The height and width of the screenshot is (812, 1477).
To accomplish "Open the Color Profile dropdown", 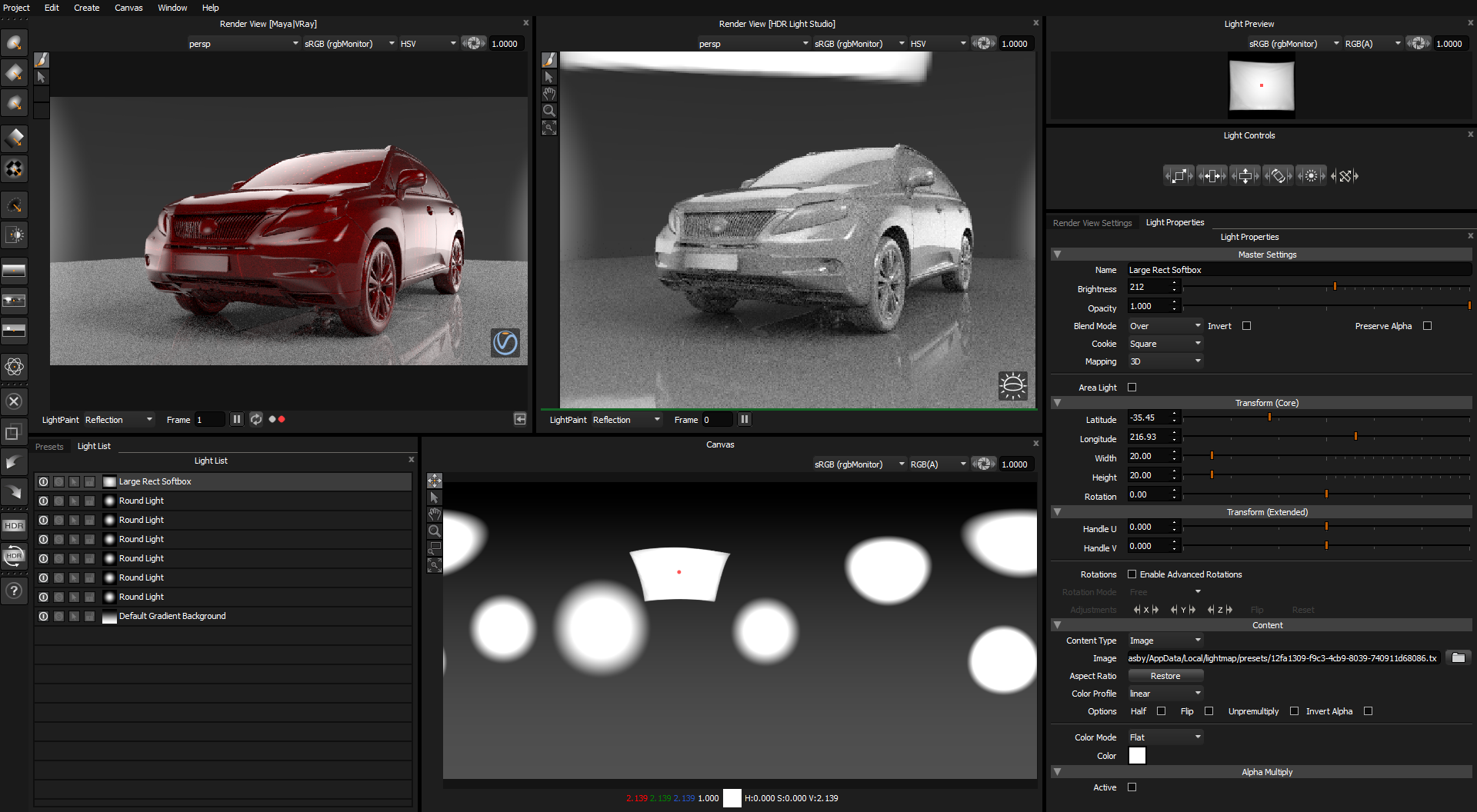I will 1165,694.
